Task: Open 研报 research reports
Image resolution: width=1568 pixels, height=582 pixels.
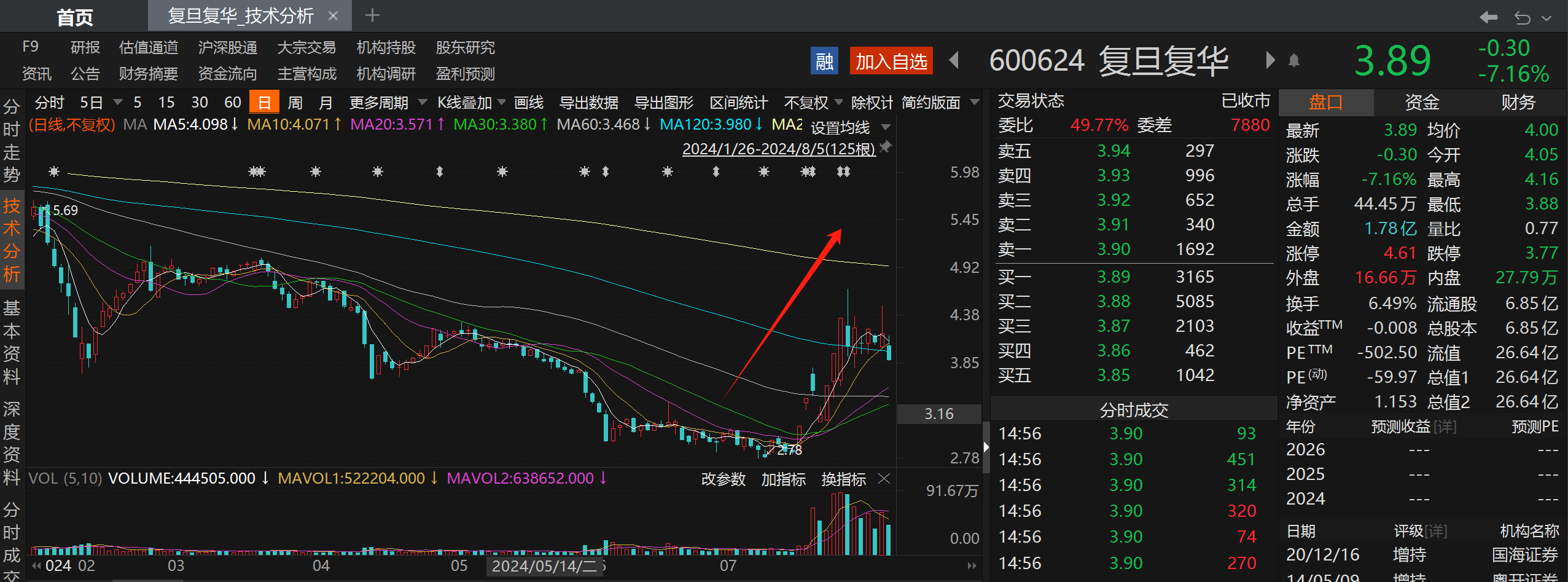Action: click(x=85, y=47)
